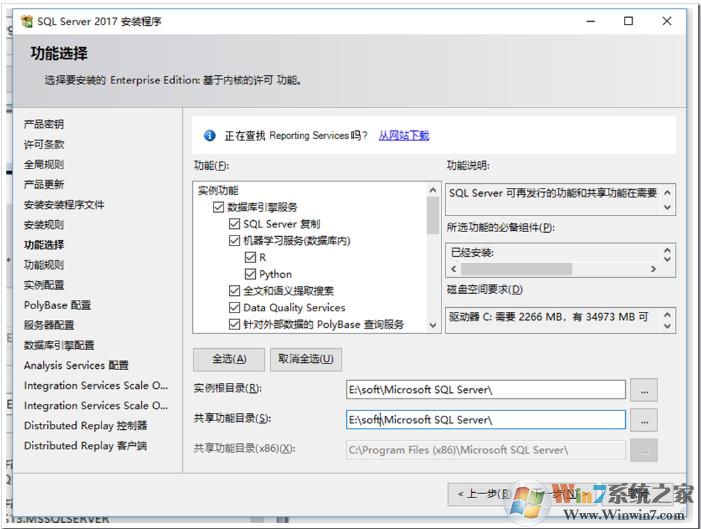Select the 产品密钥 step in sidebar
This screenshot has height=529, width=701.
(44, 124)
